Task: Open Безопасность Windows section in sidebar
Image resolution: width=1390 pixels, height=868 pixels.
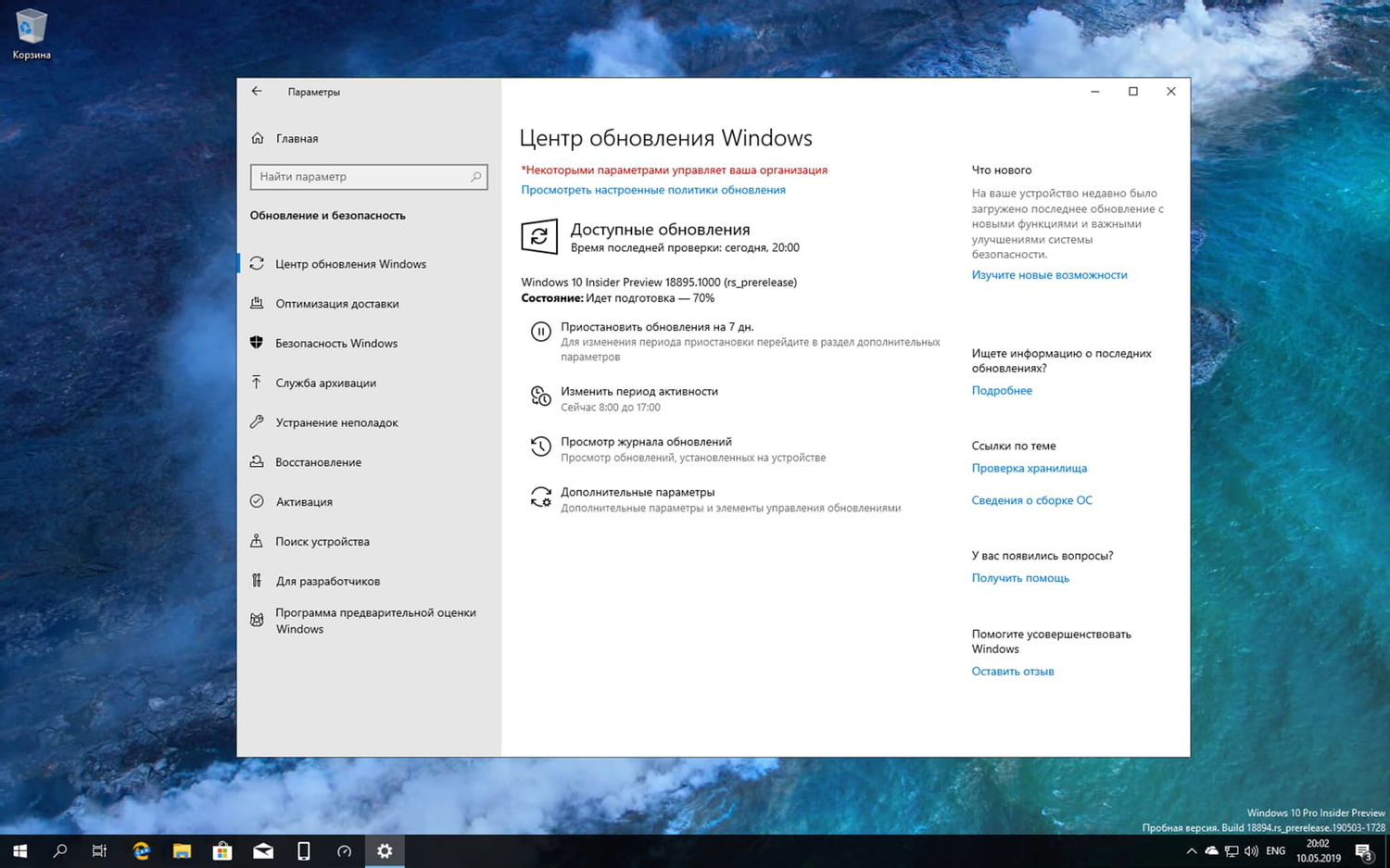Action: [336, 343]
